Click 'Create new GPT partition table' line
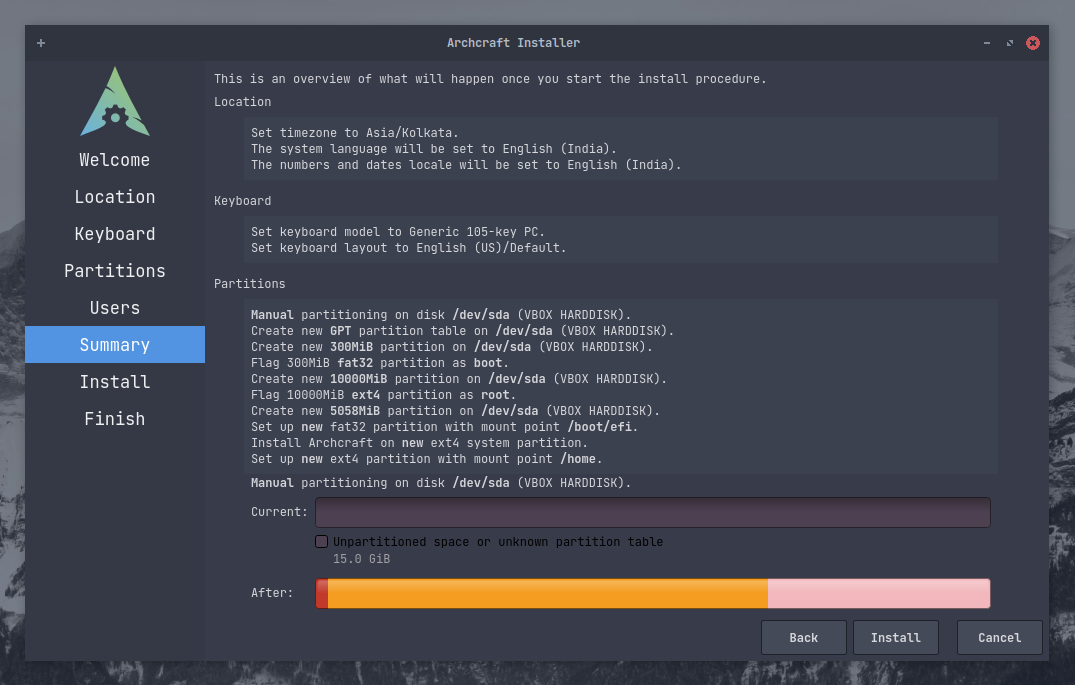 point(462,331)
